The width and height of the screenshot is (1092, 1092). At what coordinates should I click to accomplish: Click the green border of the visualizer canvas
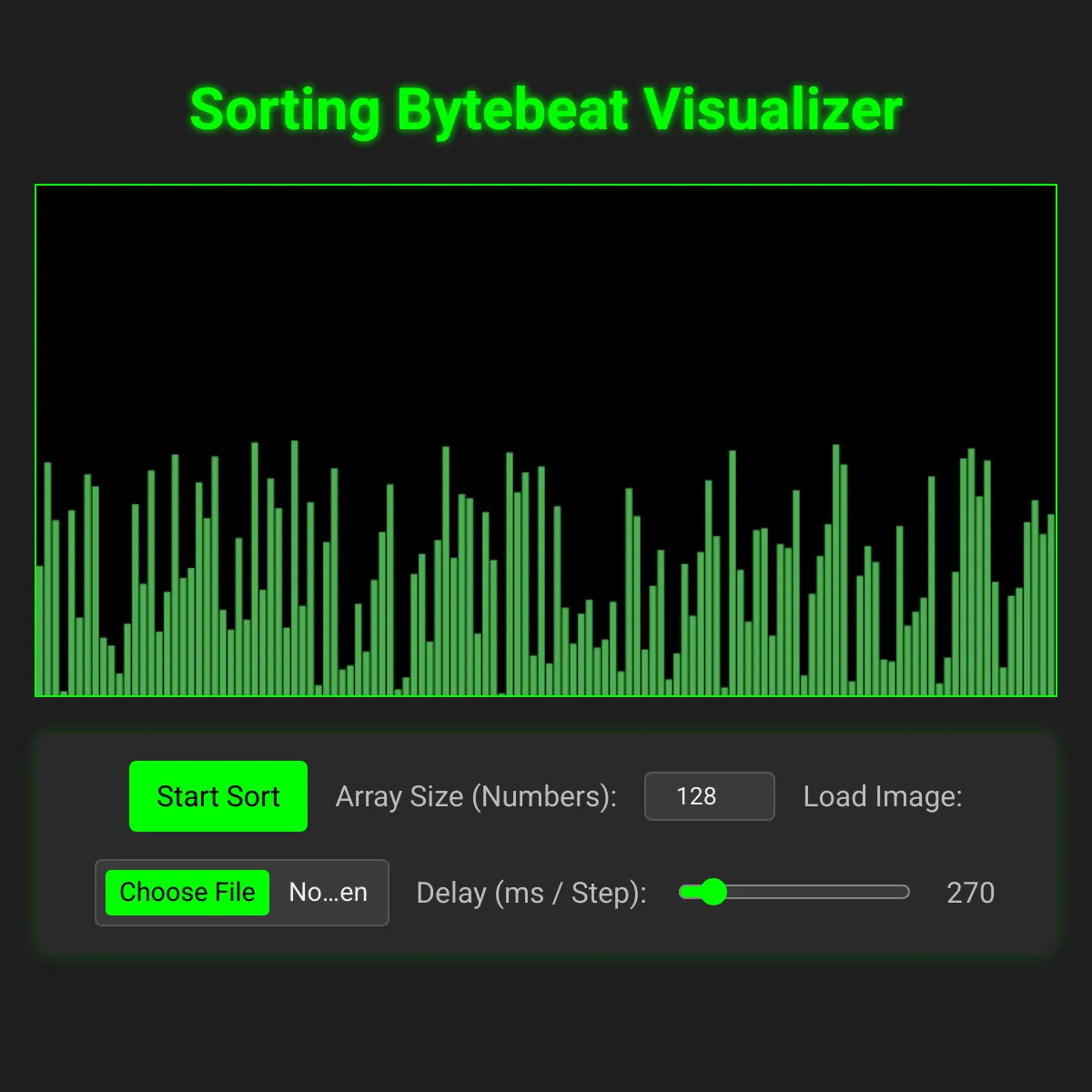click(544, 185)
